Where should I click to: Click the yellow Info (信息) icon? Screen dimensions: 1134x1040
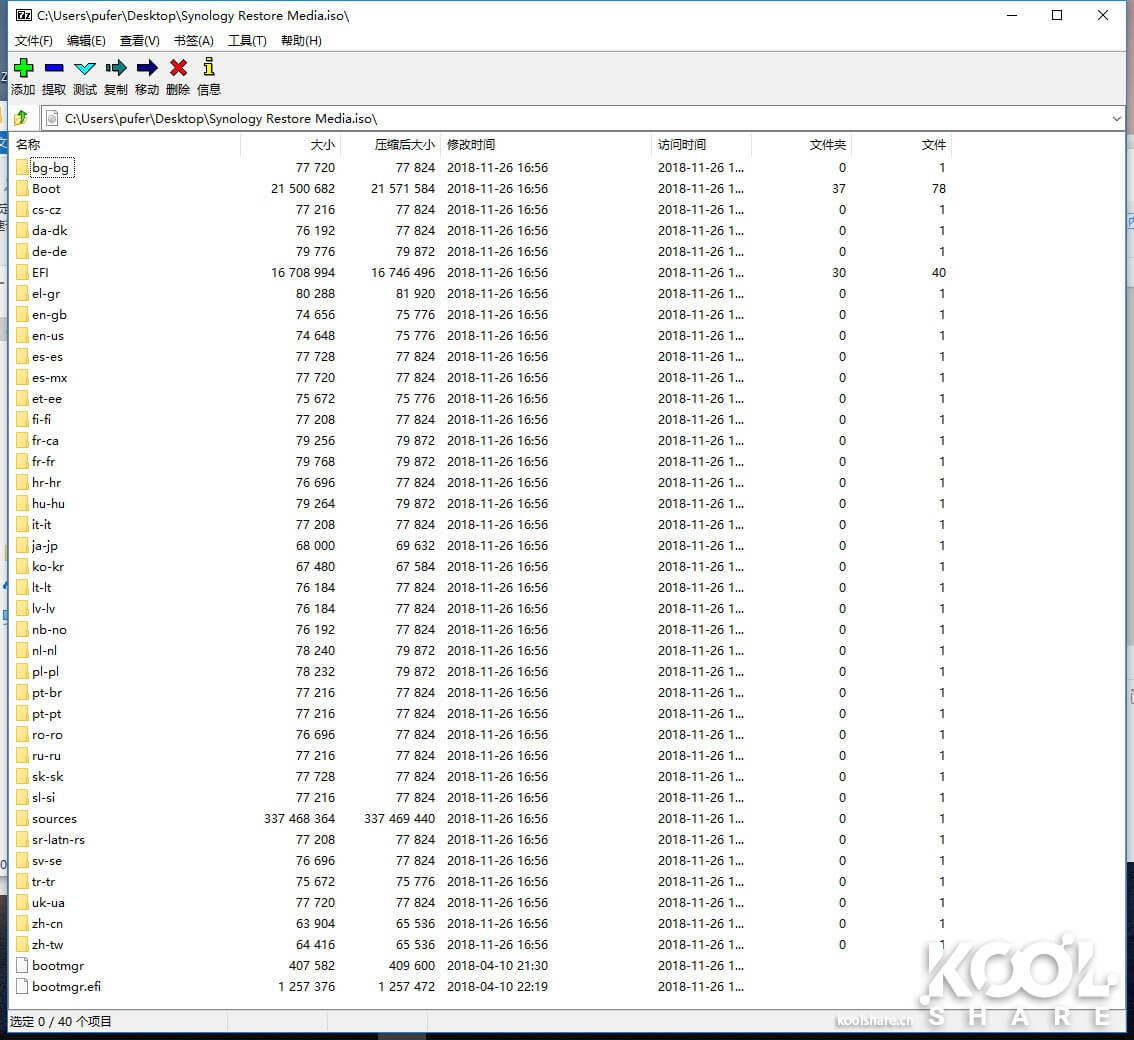(209, 68)
